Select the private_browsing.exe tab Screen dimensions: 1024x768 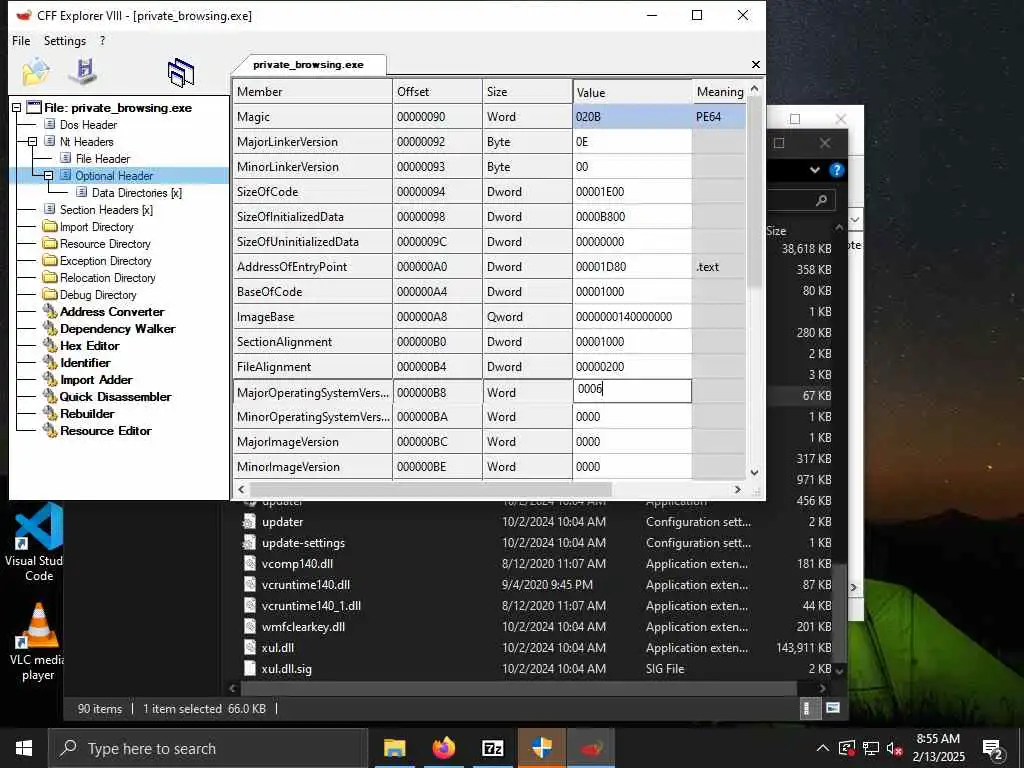pos(308,65)
